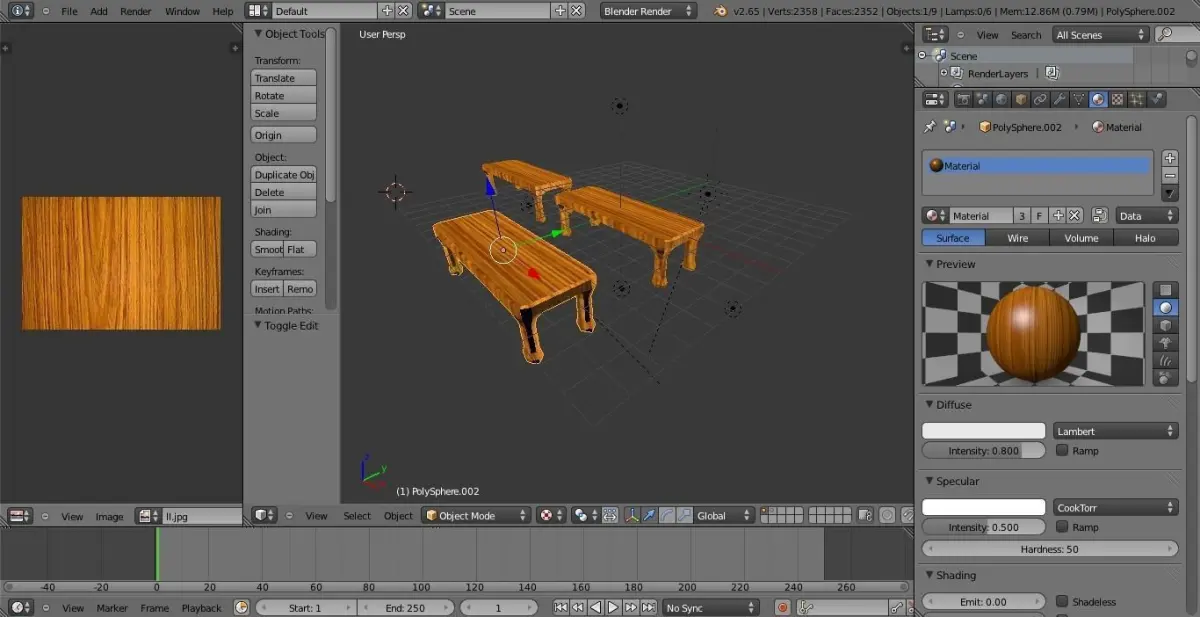This screenshot has height=617, width=1200.
Task: Click the Translate button
Action: 284,78
